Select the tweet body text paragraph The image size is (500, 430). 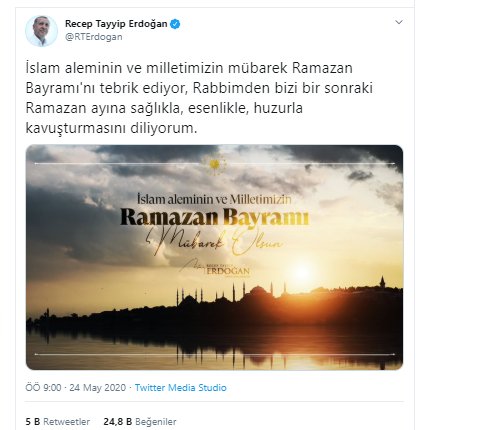click(x=199, y=98)
